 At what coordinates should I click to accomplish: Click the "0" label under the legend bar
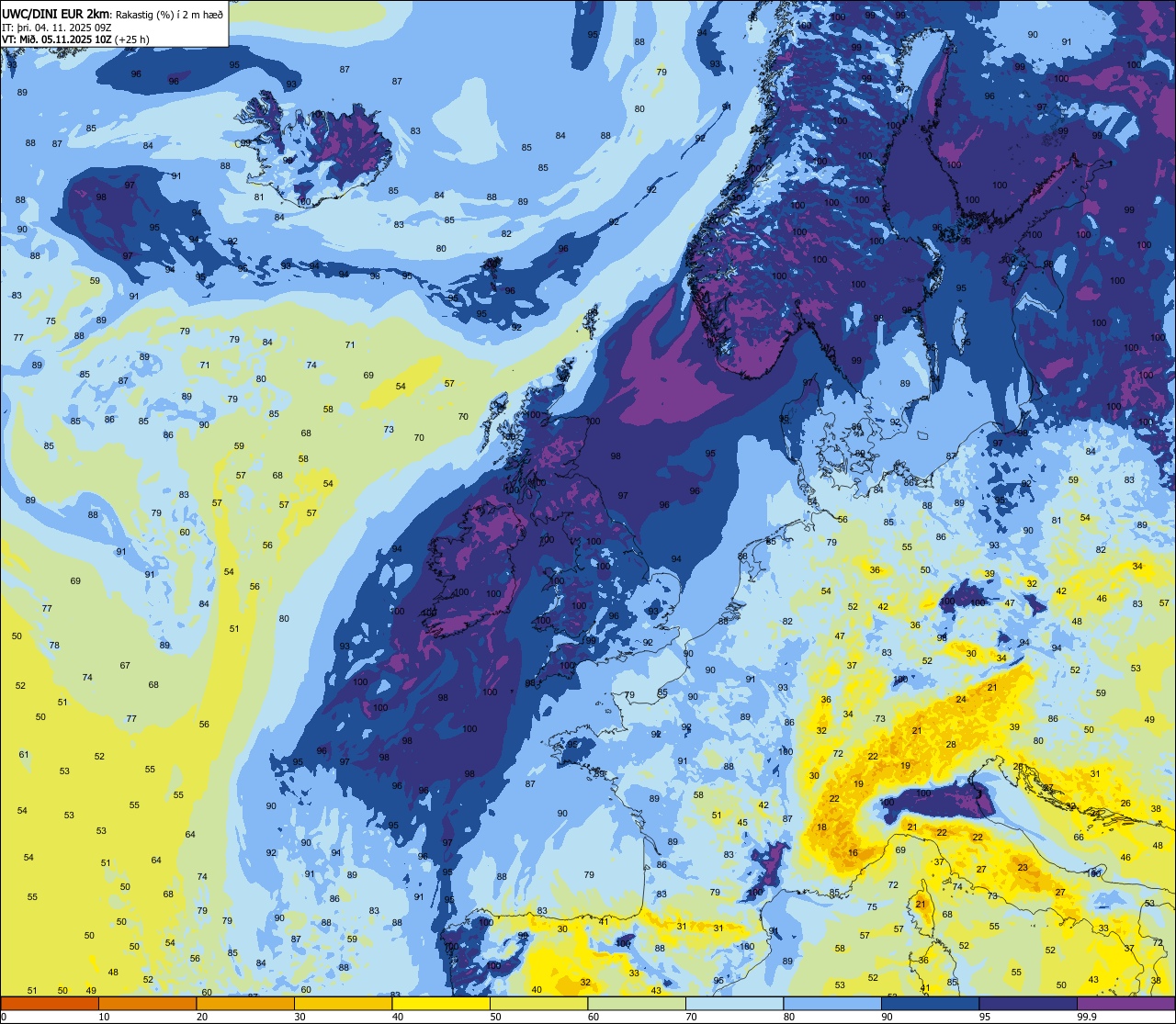[x=4, y=1017]
